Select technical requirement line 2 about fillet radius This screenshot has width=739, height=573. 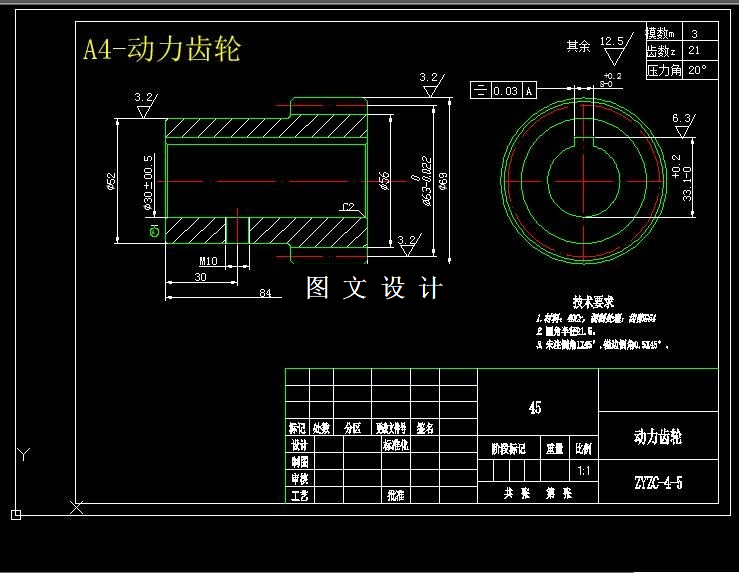tap(566, 331)
